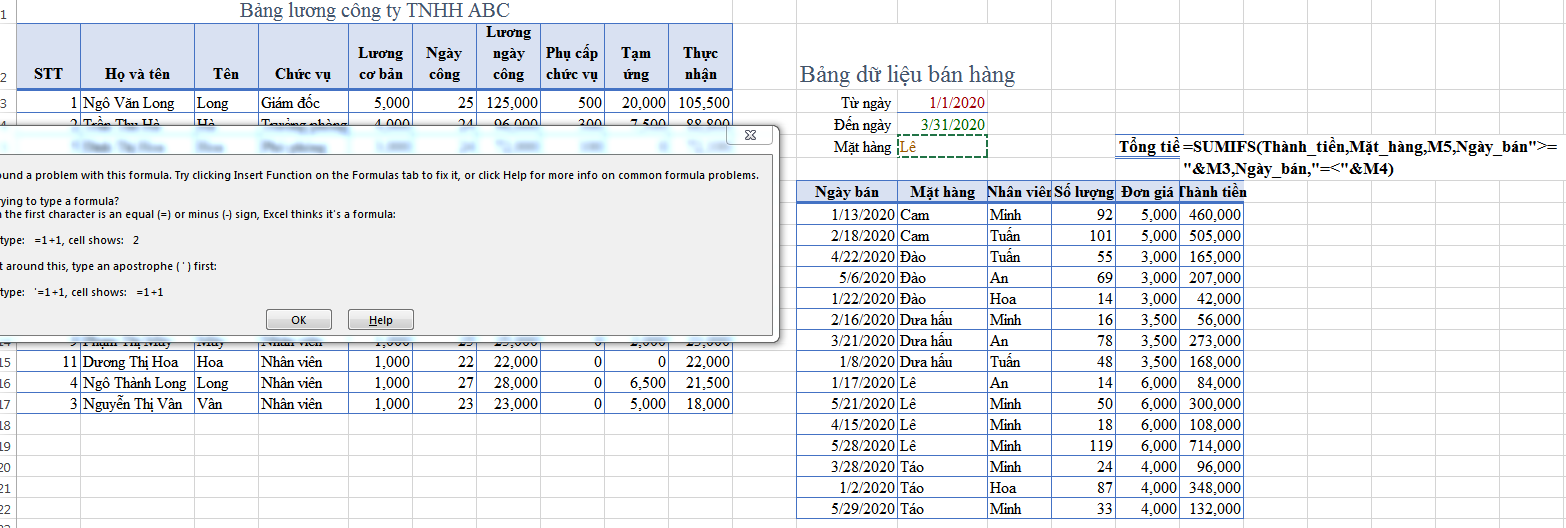
Task: Select the Nhân viên column header cell
Action: (1018, 192)
